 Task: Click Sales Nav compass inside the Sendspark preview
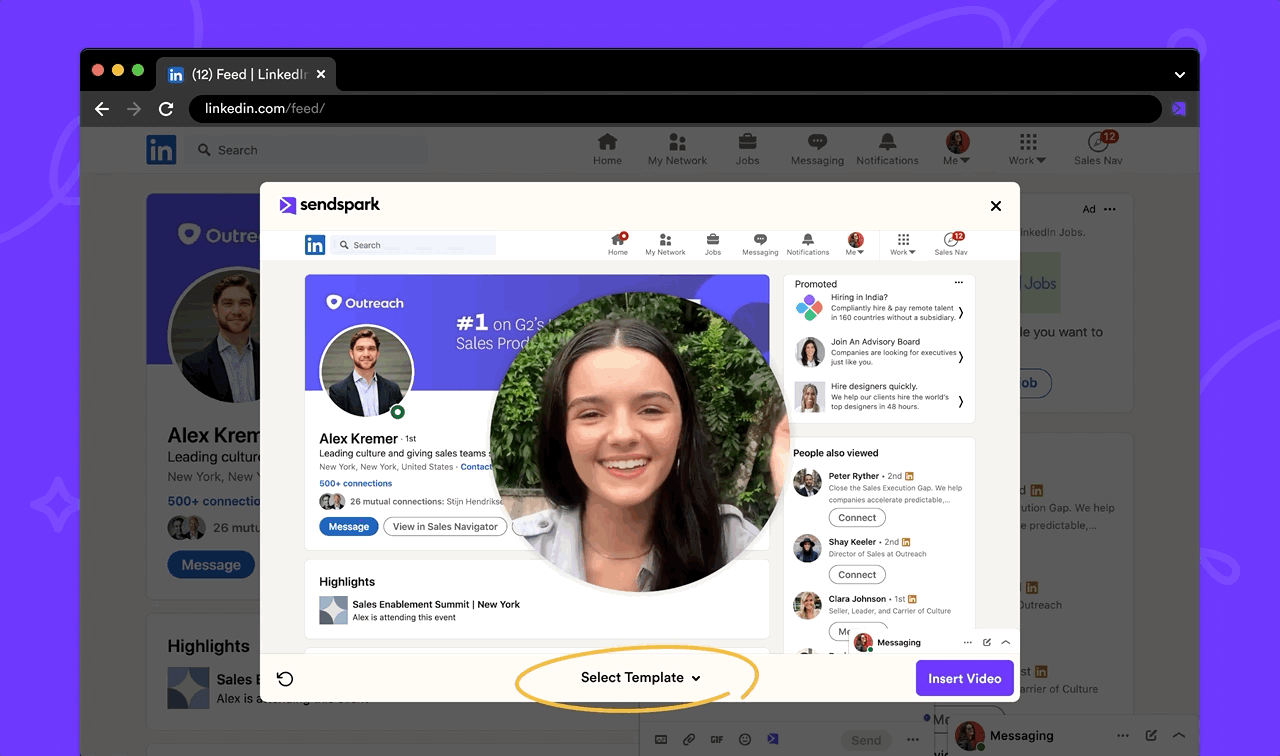951,245
